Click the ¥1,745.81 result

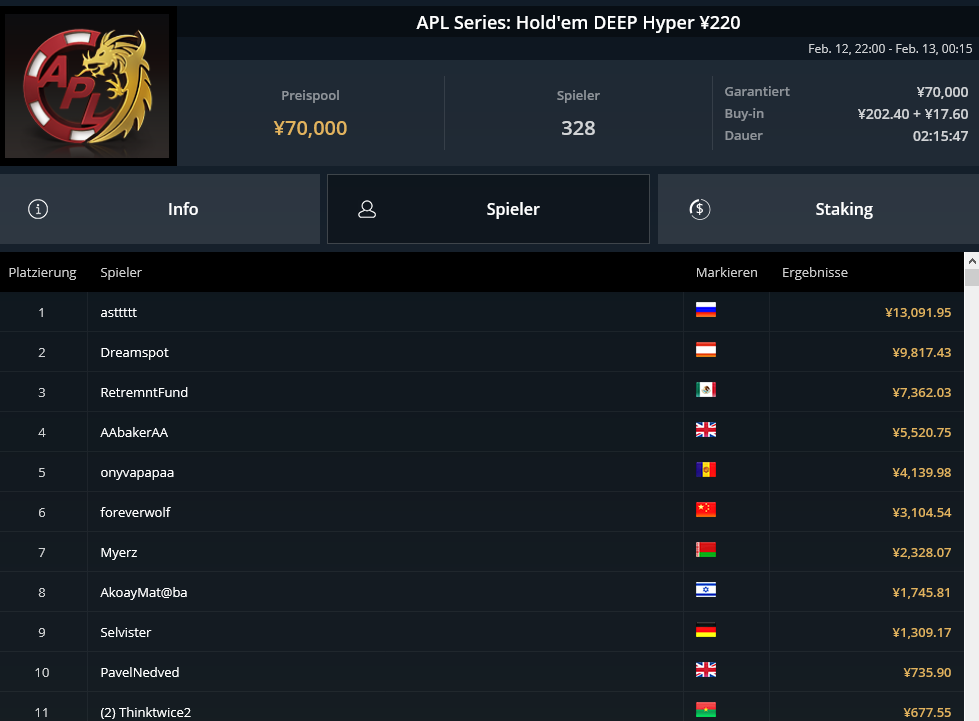click(922, 592)
